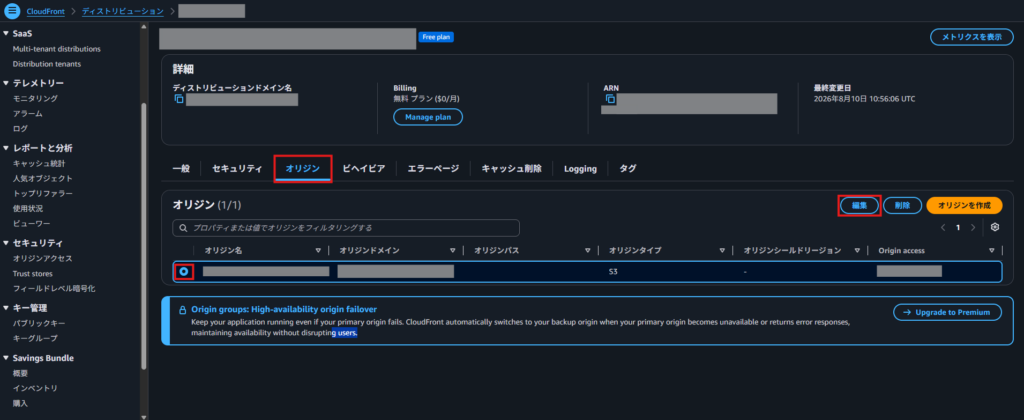Screen dimensions: 1024x420
Task: Sort by オリジンシールドリージョン column
Action: [857, 250]
